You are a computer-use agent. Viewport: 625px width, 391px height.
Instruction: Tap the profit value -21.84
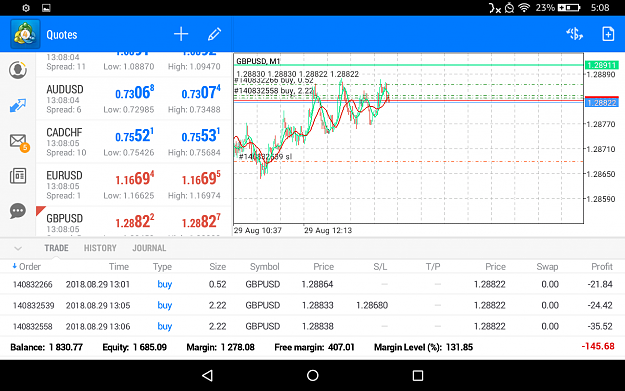(600, 284)
